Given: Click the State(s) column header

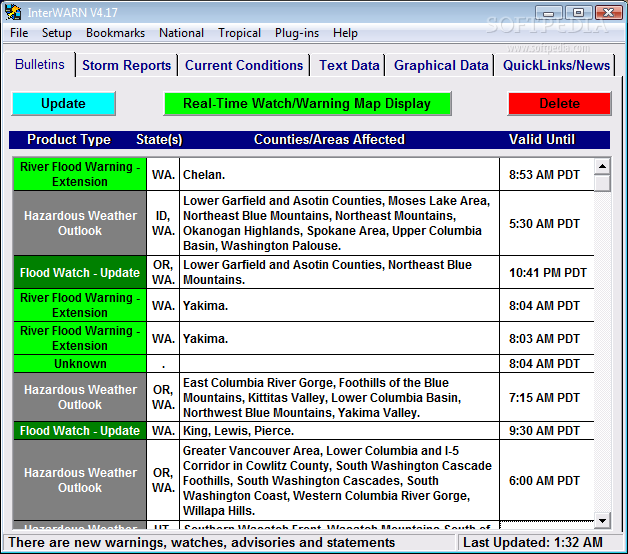Looking at the screenshot, I should [159, 139].
